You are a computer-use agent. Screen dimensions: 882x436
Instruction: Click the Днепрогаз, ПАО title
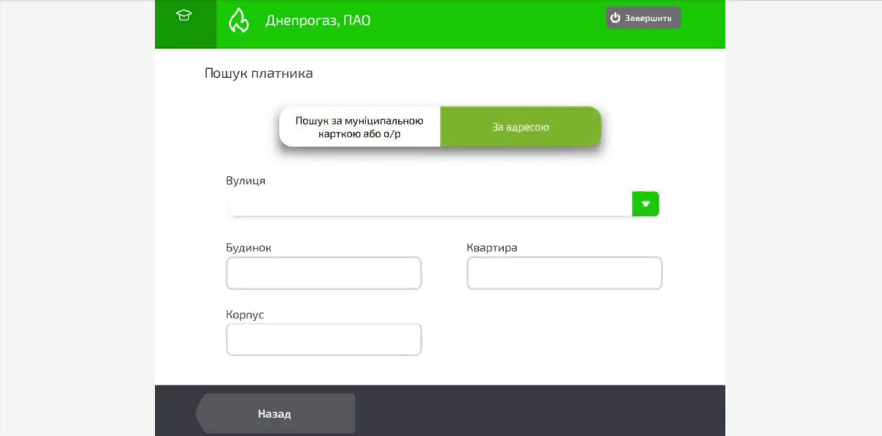pyautogui.click(x=317, y=20)
